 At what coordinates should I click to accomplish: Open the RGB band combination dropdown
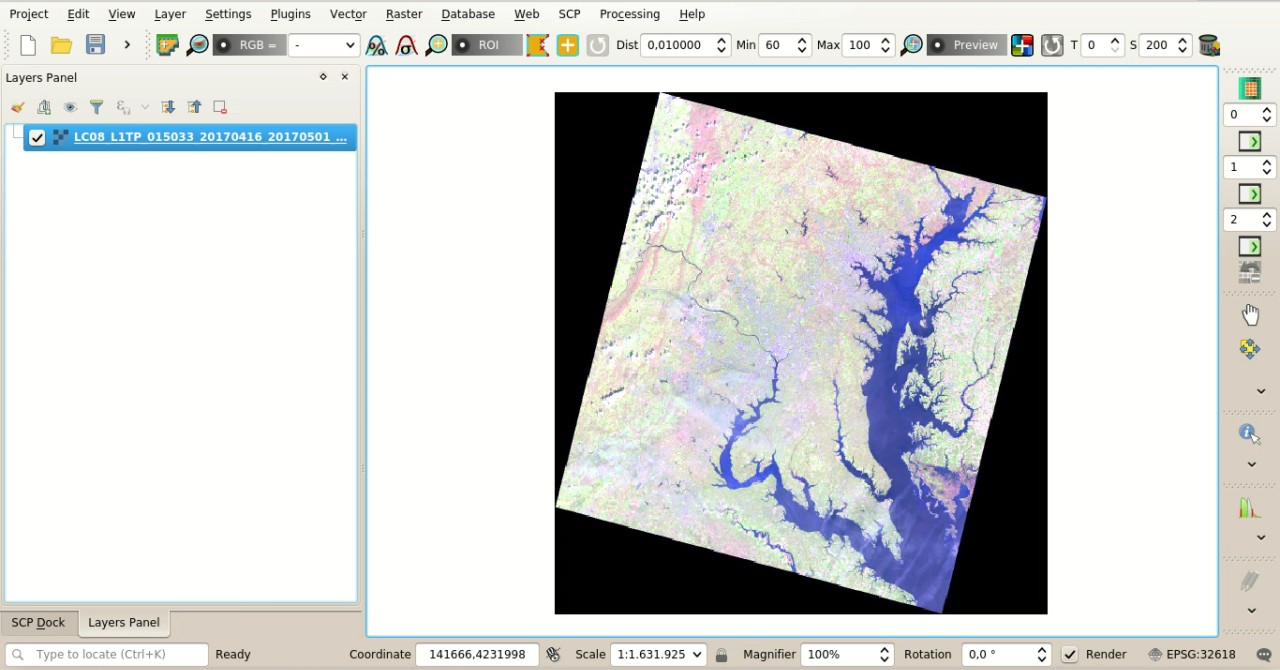322,45
